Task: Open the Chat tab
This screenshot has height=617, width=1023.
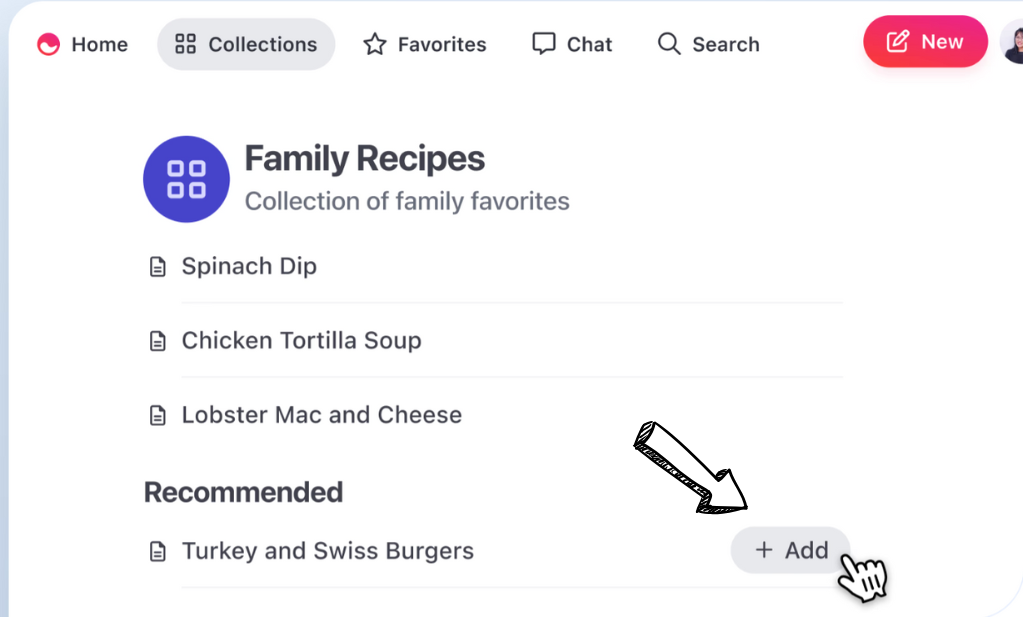Action: [589, 45]
